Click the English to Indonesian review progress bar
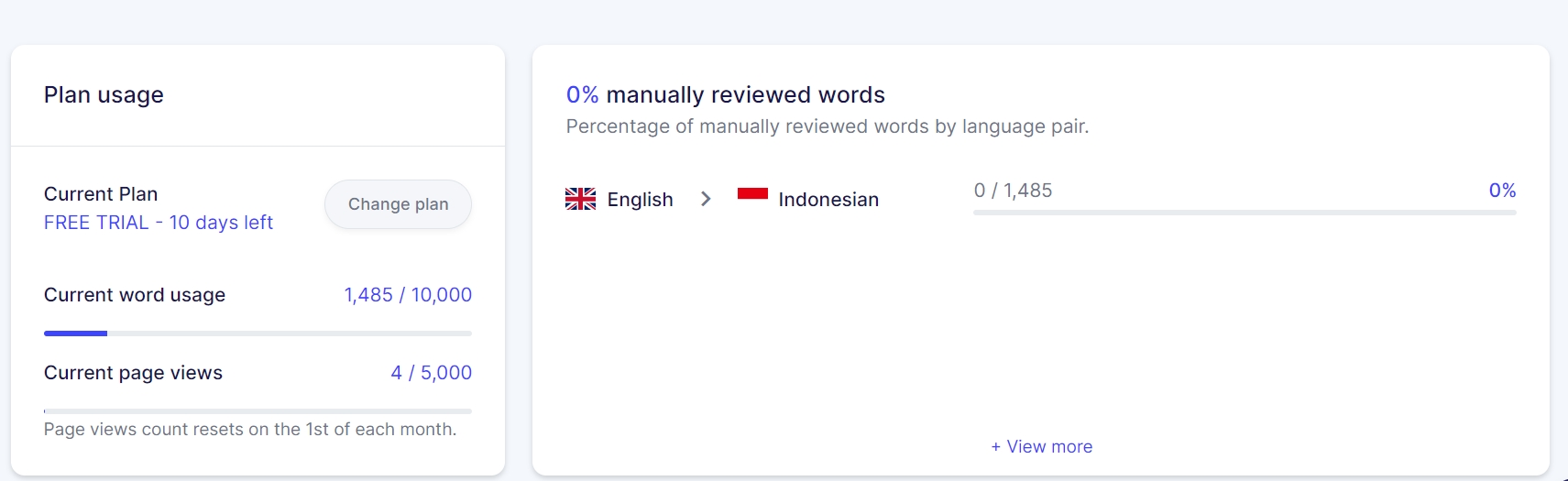 (x=1244, y=213)
